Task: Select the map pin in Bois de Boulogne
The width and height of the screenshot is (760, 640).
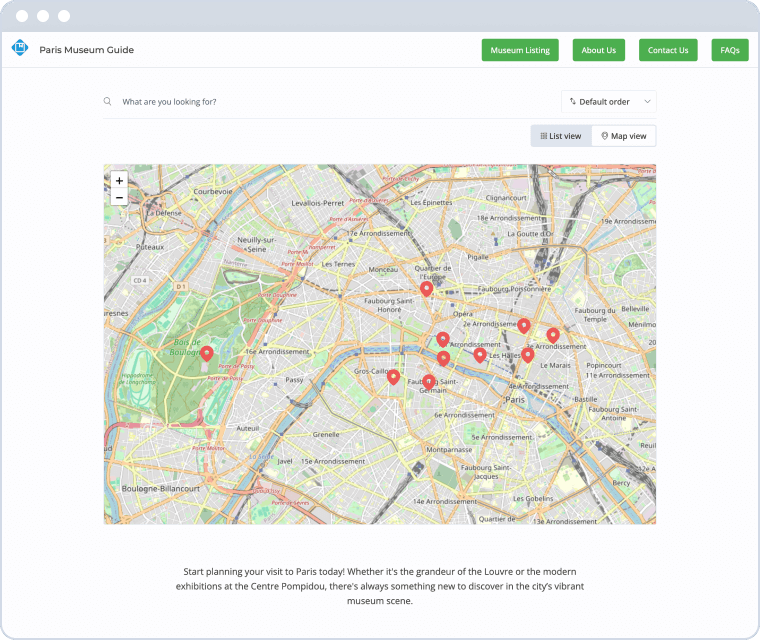Action: (x=206, y=353)
